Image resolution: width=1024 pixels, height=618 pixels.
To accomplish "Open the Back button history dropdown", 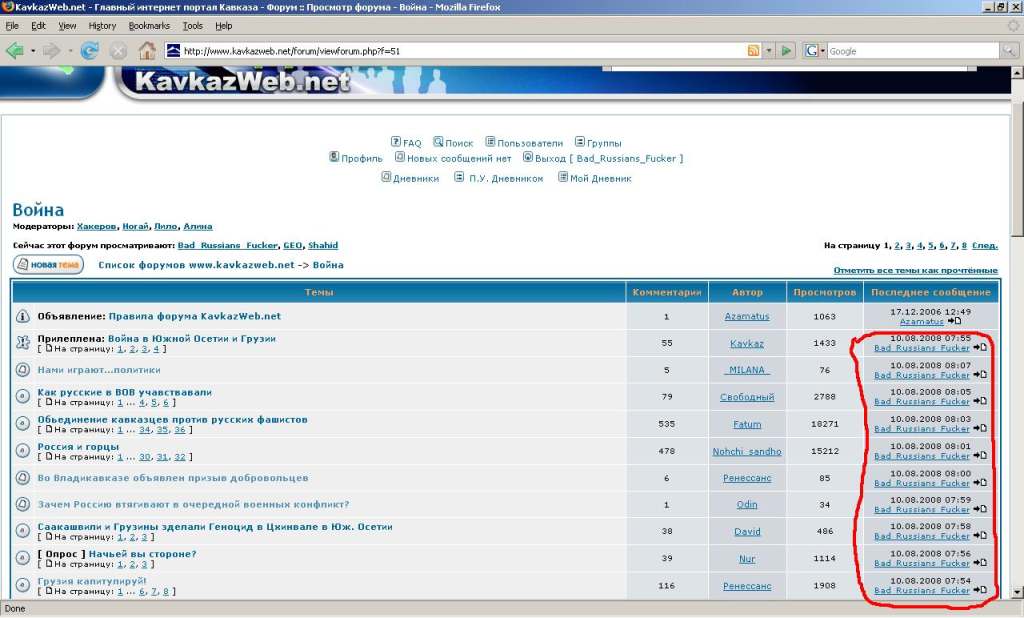I will pyautogui.click(x=33, y=50).
